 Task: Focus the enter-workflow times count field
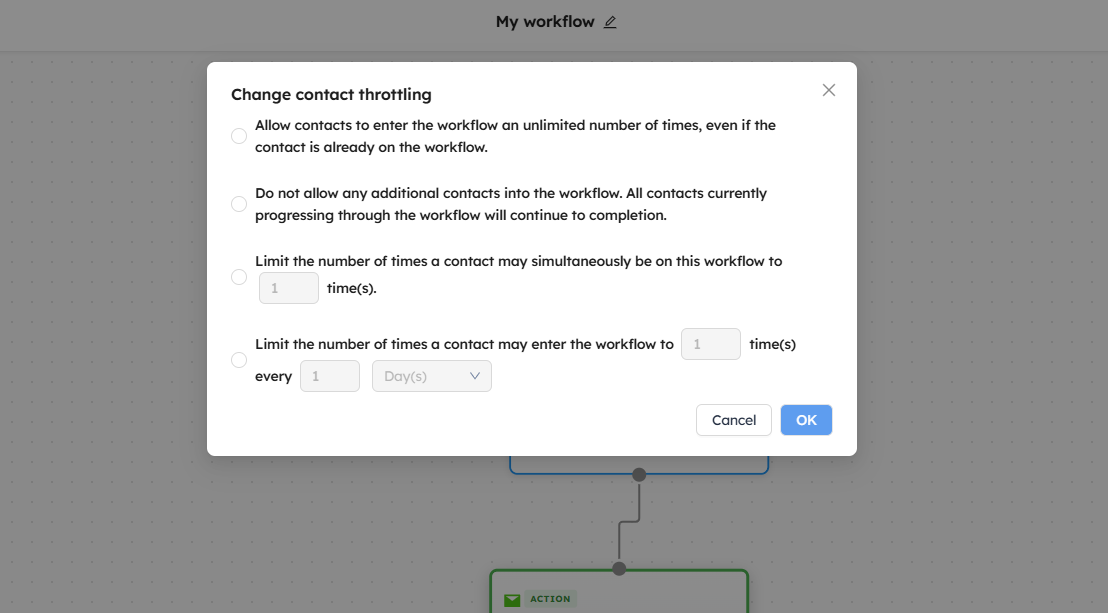(710, 344)
